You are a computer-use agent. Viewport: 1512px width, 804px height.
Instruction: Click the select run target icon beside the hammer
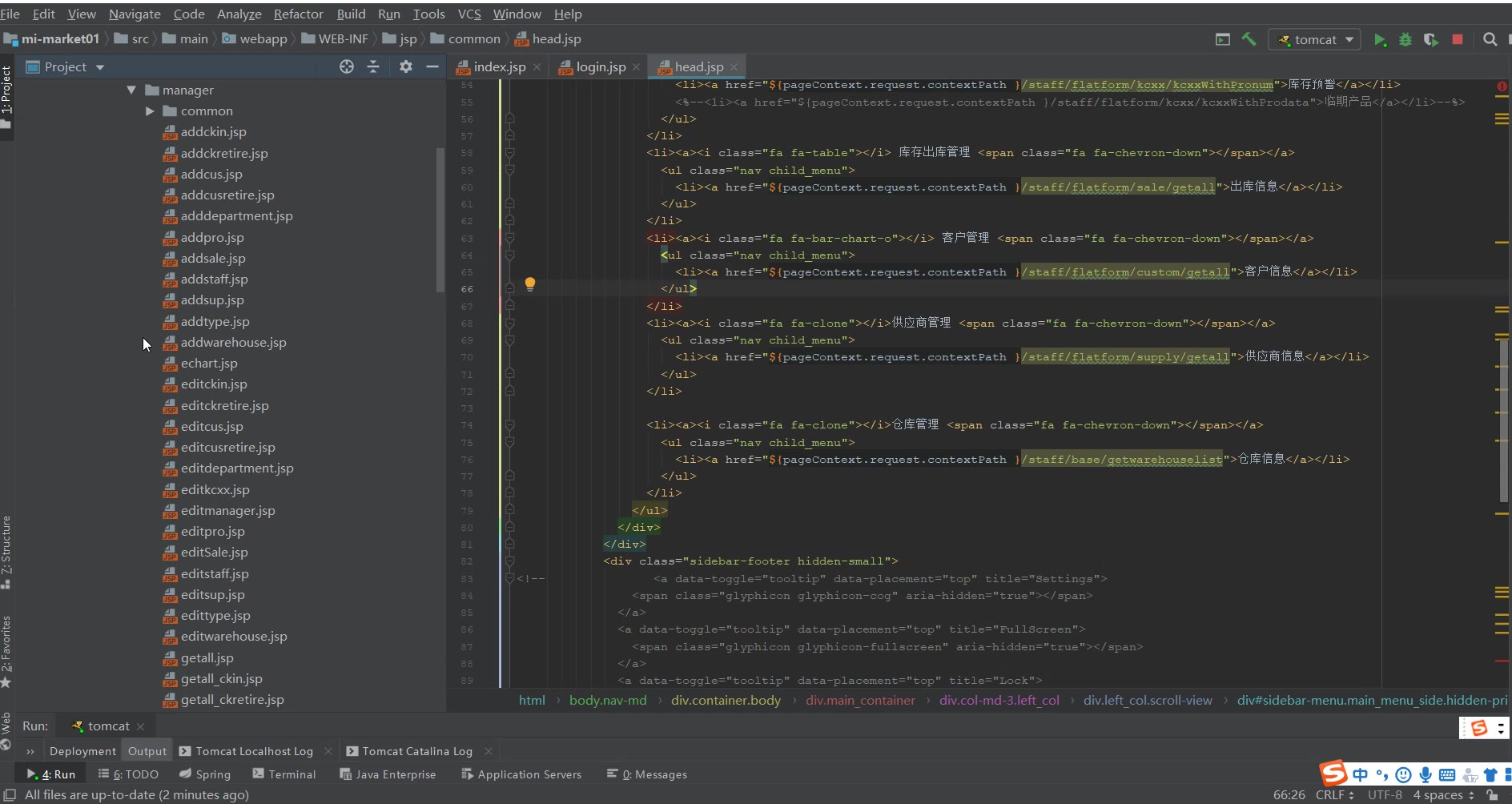click(x=1223, y=39)
